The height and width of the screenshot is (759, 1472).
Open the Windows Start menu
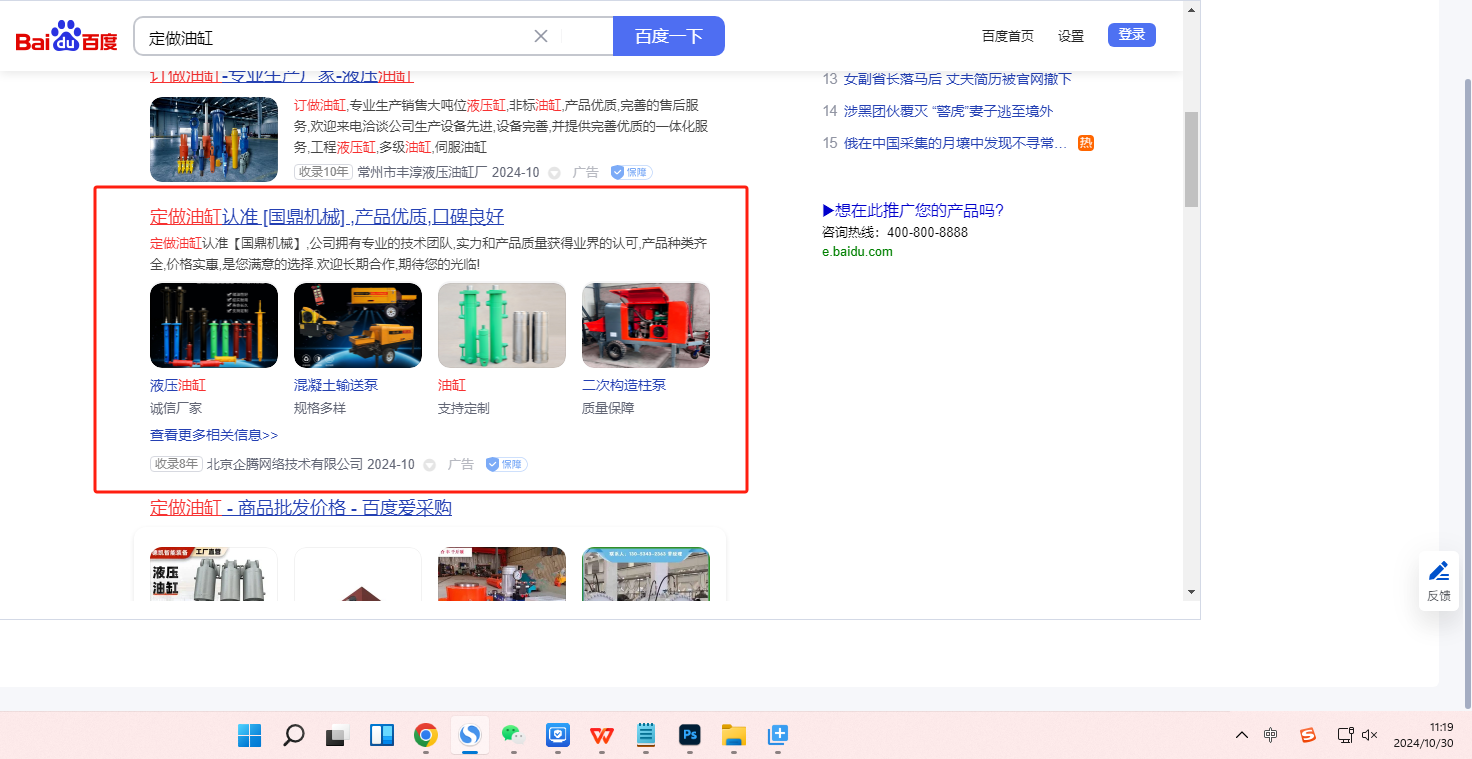click(x=250, y=736)
